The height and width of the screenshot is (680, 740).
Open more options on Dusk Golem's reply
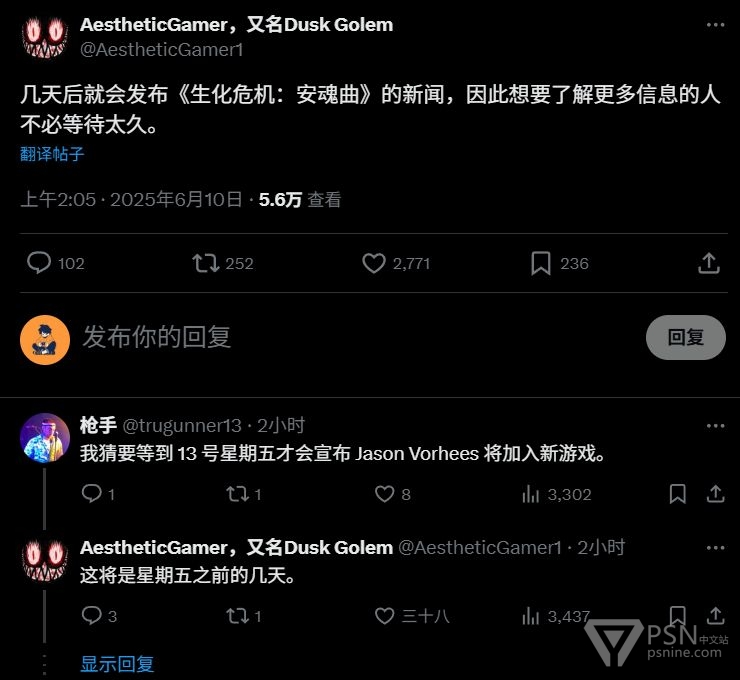click(x=715, y=548)
